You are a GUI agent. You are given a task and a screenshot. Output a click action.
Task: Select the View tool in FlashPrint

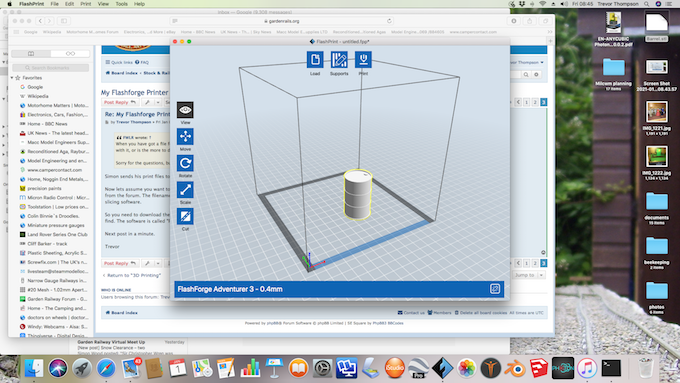(185, 110)
